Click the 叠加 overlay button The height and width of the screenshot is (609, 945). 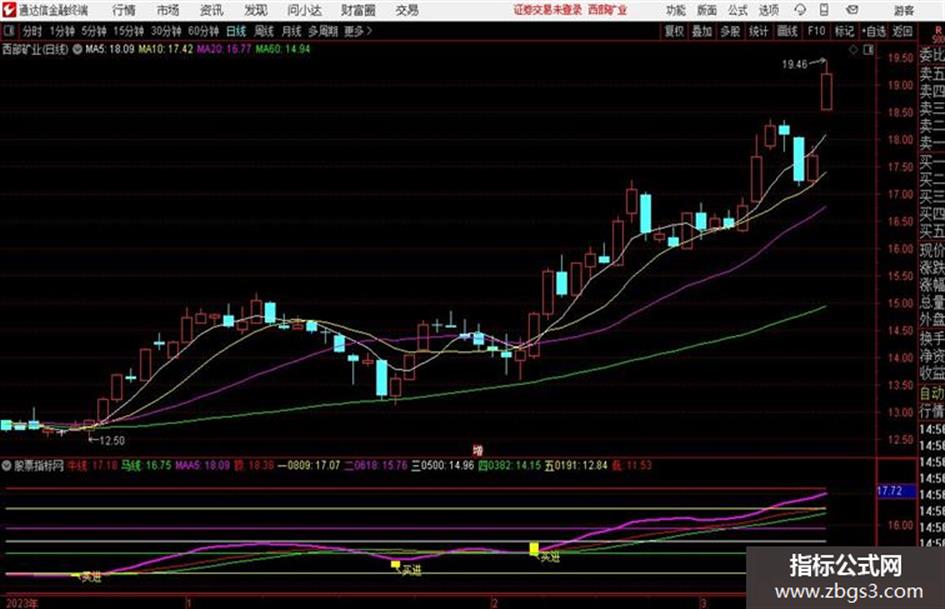click(x=702, y=31)
